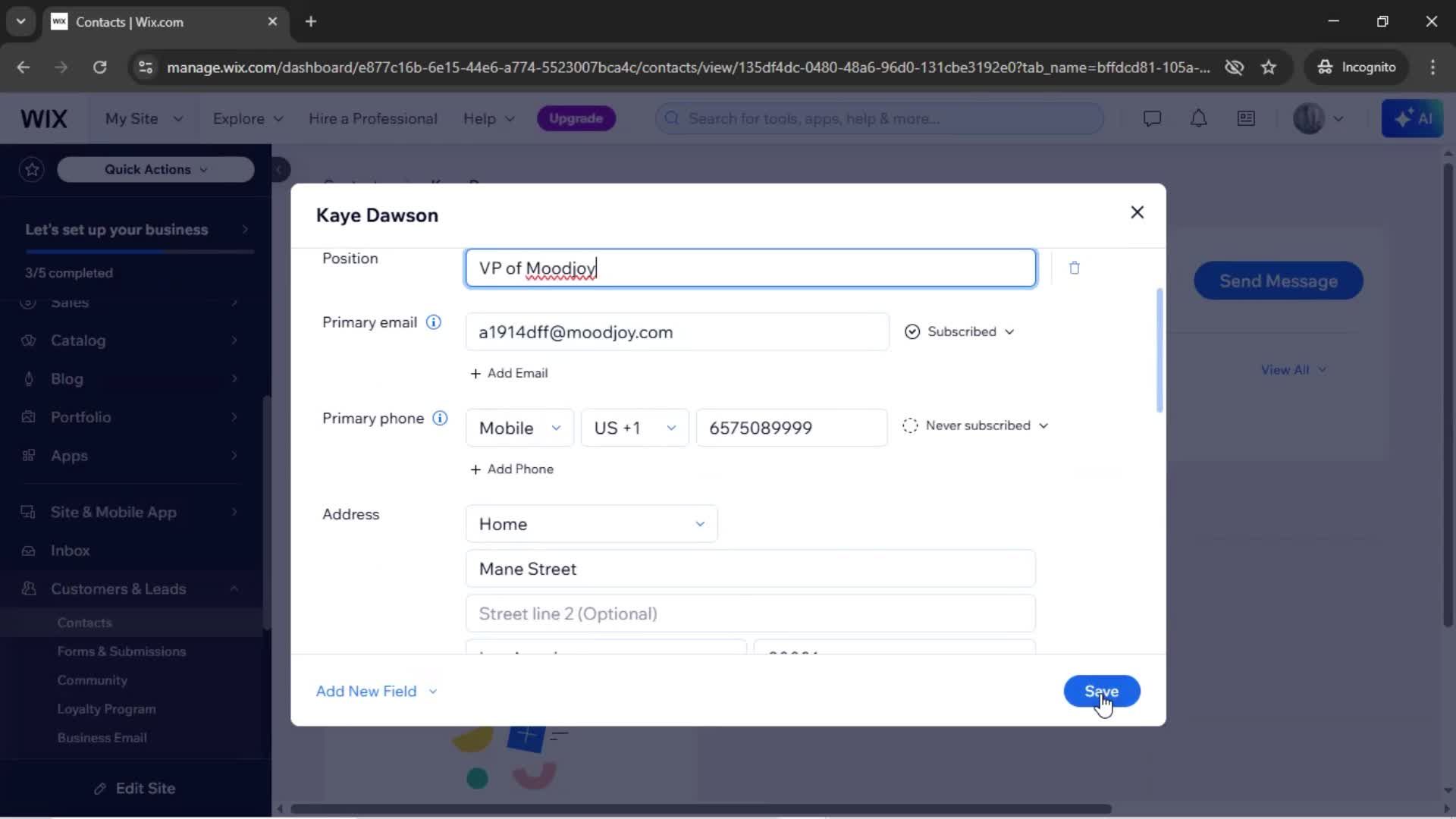Image resolution: width=1456 pixels, height=819 pixels.
Task: Star the favorites icon in sidebar
Action: tap(32, 169)
